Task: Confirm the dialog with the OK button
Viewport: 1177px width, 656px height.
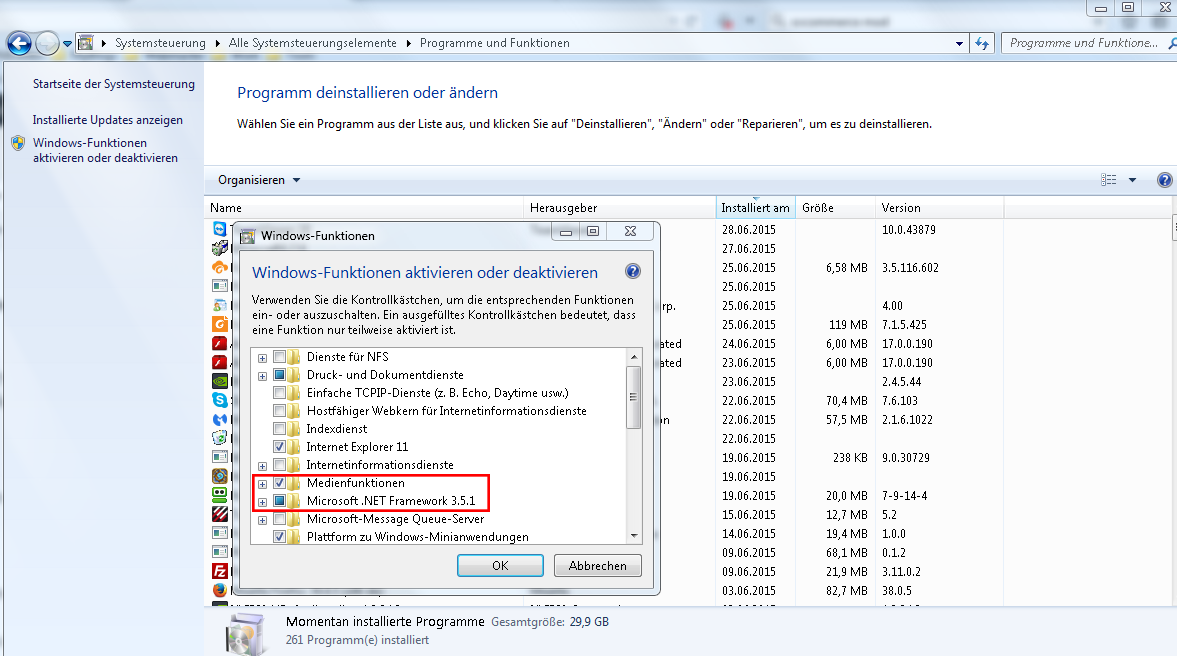Action: (x=500, y=565)
